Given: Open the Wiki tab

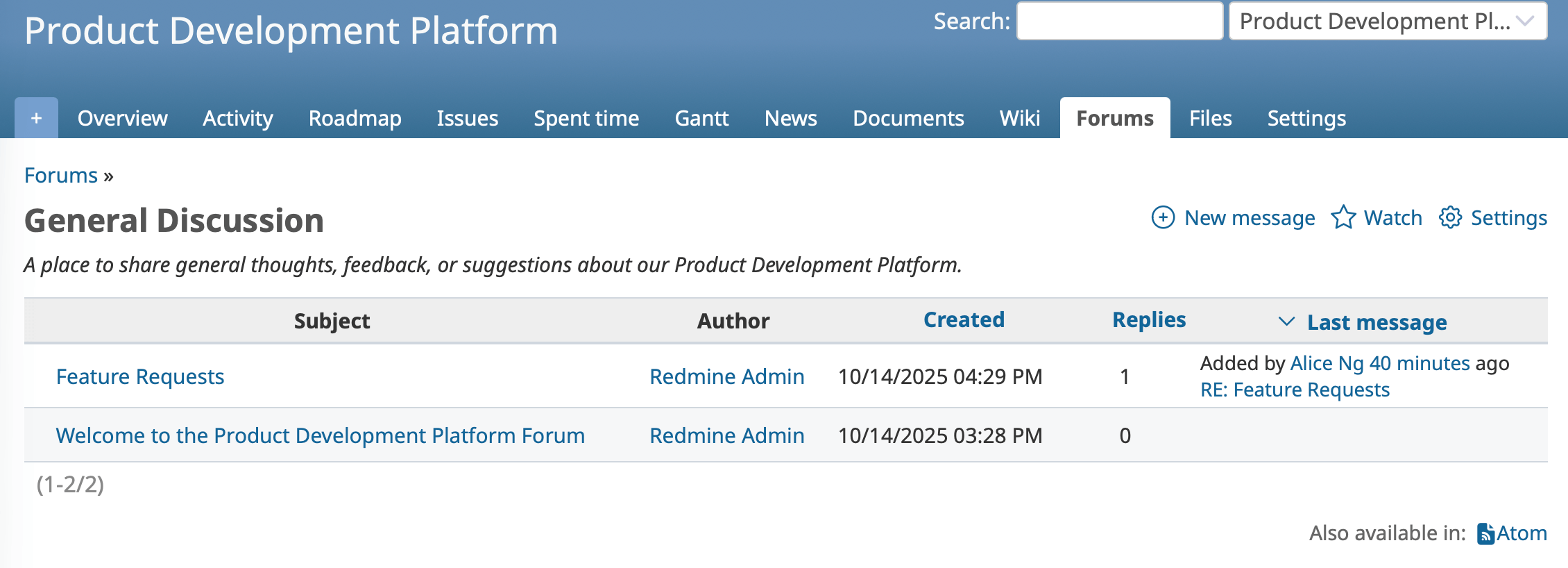Looking at the screenshot, I should pyautogui.click(x=1019, y=119).
